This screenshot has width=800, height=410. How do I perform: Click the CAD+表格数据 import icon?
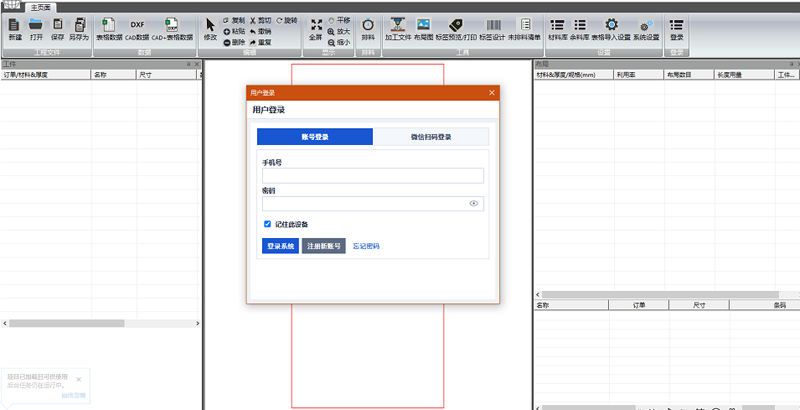(x=172, y=30)
